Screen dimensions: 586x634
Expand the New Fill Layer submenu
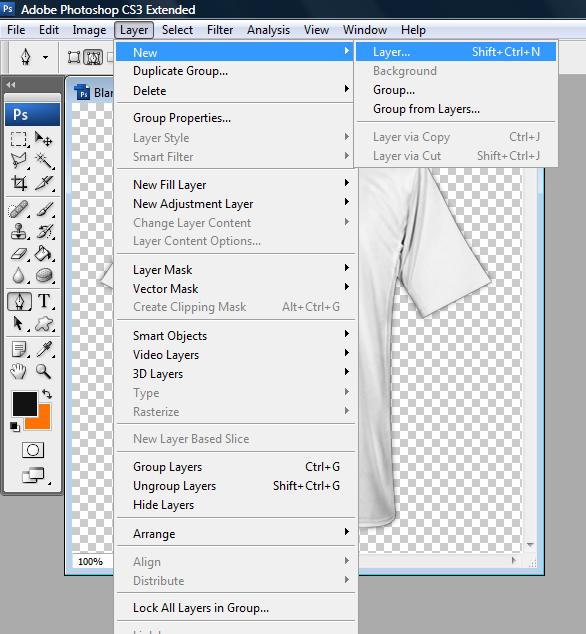pos(235,185)
